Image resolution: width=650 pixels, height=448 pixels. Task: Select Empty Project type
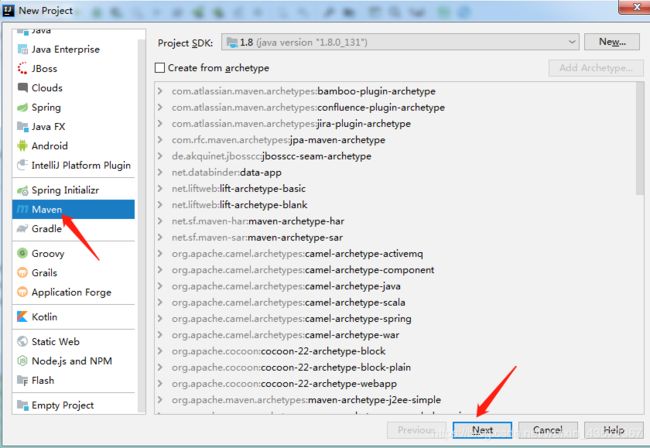pyautogui.click(x=74, y=405)
